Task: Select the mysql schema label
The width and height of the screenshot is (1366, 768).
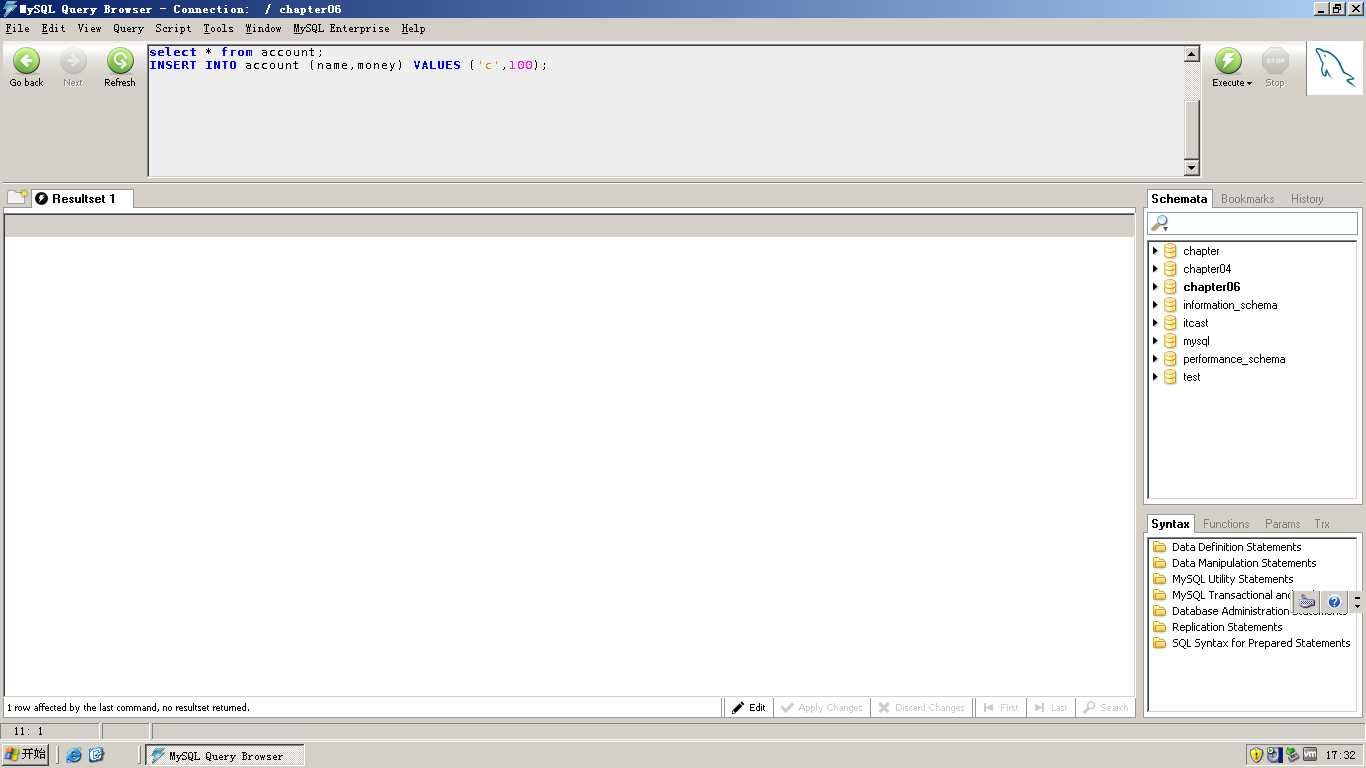Action: pyautogui.click(x=1196, y=341)
